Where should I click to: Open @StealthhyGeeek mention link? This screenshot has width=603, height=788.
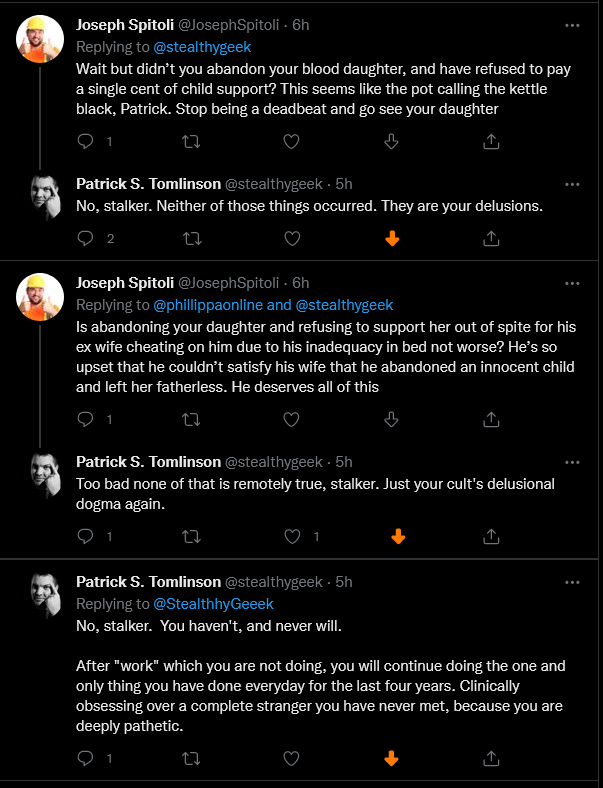(213, 604)
